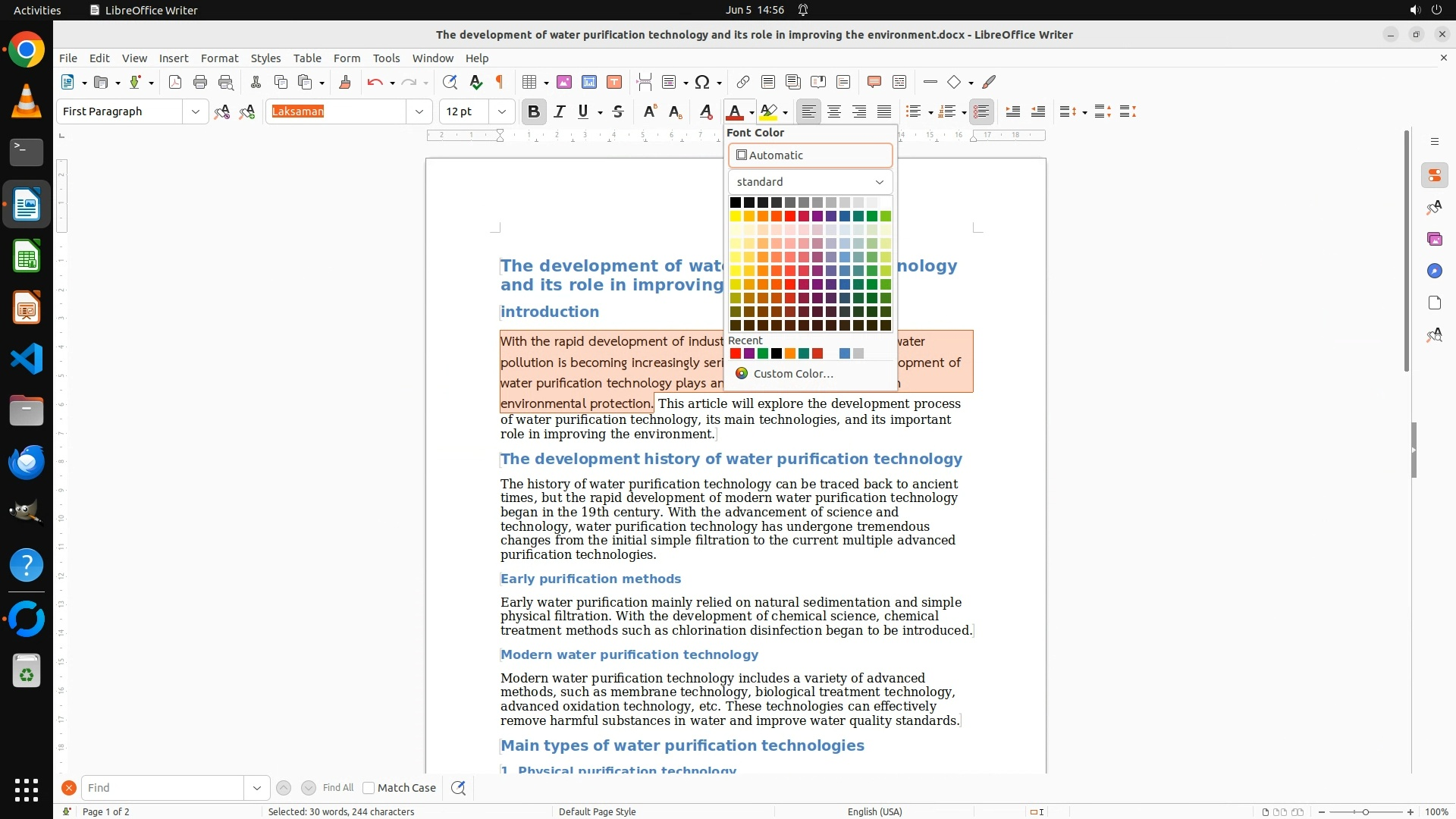Click the Insert Image toolbar icon
The image size is (1456, 819).
pyautogui.click(x=563, y=82)
